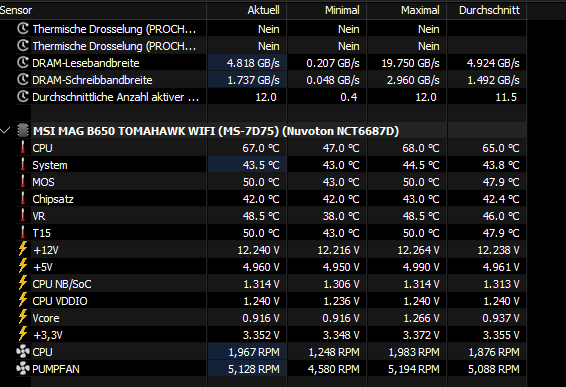
Task: Click the current System temperature 43.5 °C
Action: pyautogui.click(x=261, y=165)
